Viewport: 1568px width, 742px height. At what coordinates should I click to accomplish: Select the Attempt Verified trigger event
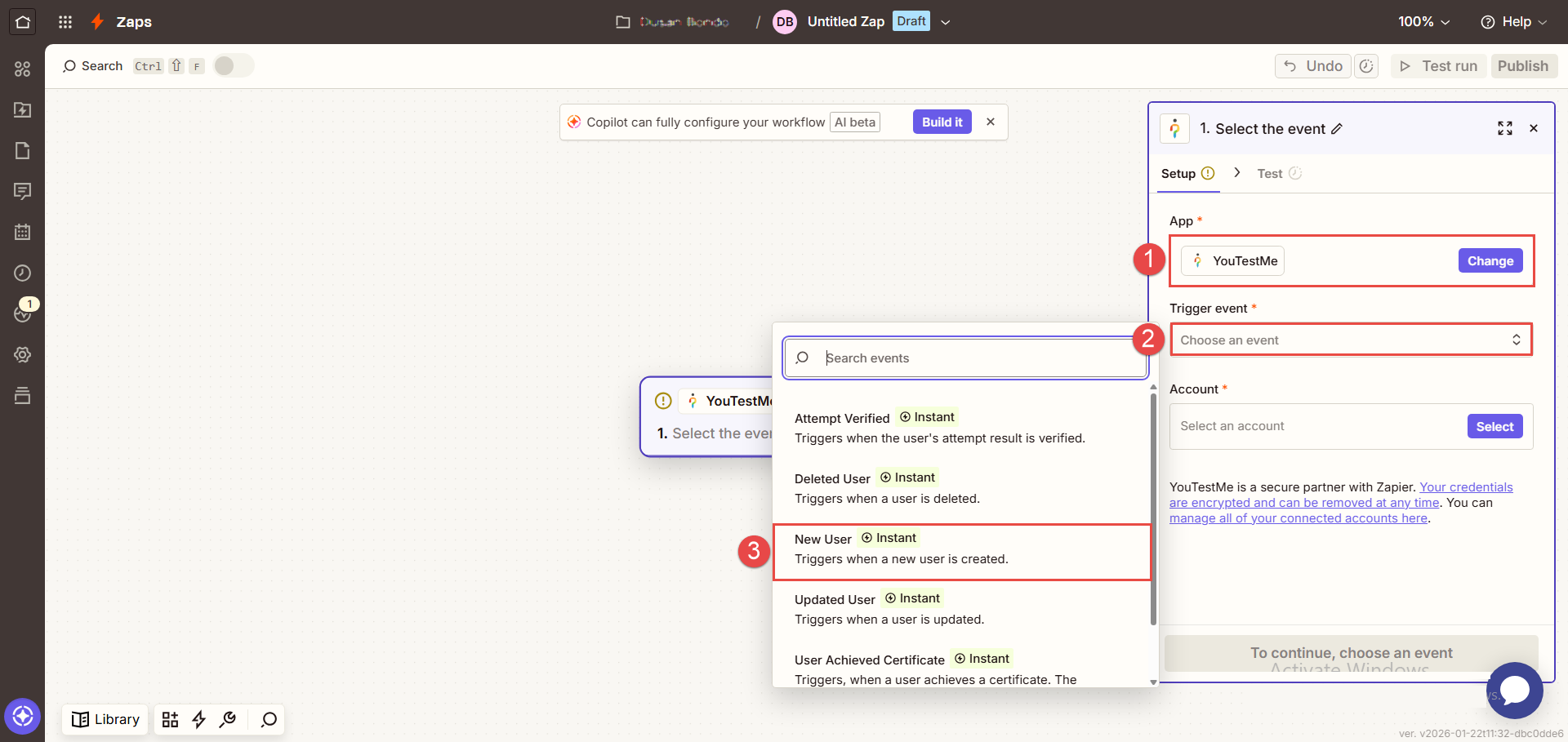962,428
